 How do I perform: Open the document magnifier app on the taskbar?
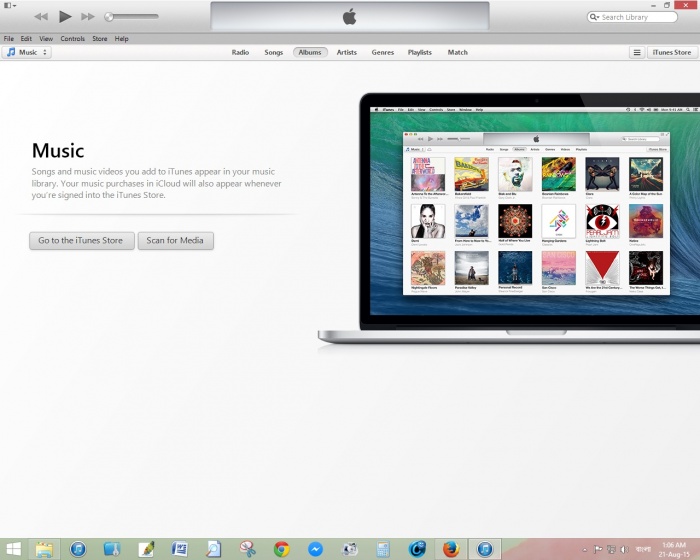click(x=213, y=549)
